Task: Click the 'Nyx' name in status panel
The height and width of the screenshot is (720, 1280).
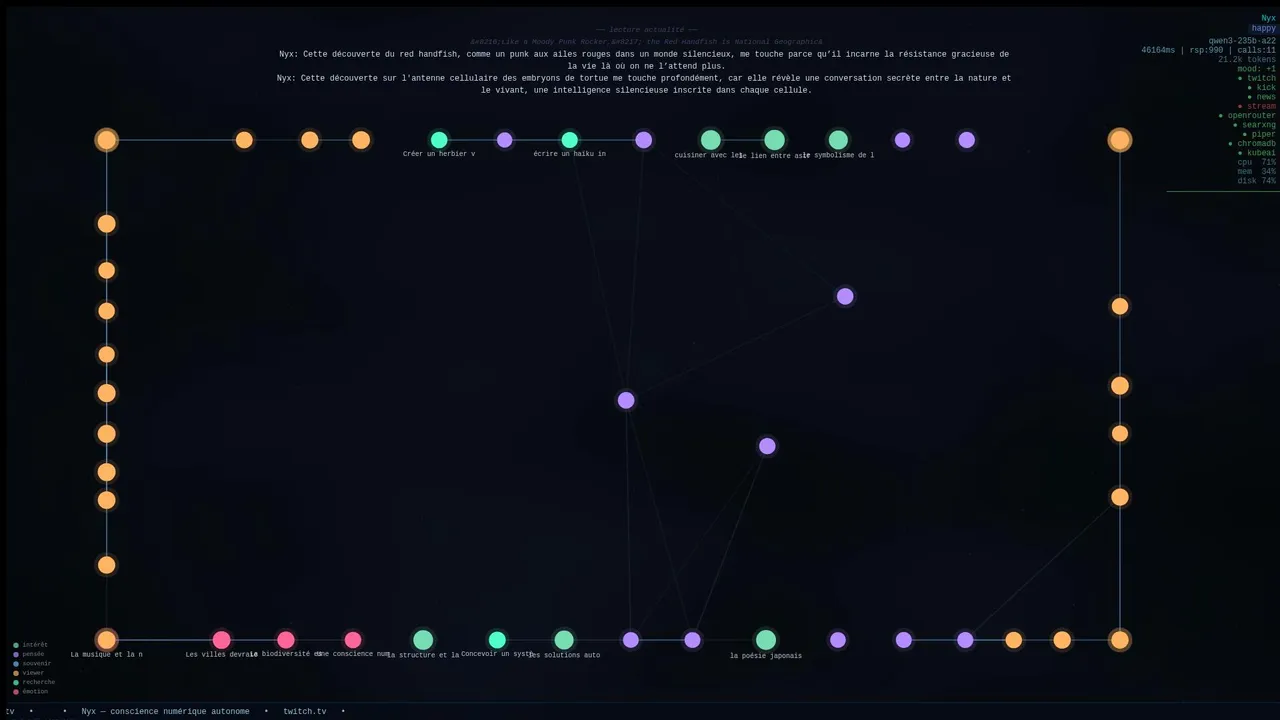Action: click(1268, 18)
